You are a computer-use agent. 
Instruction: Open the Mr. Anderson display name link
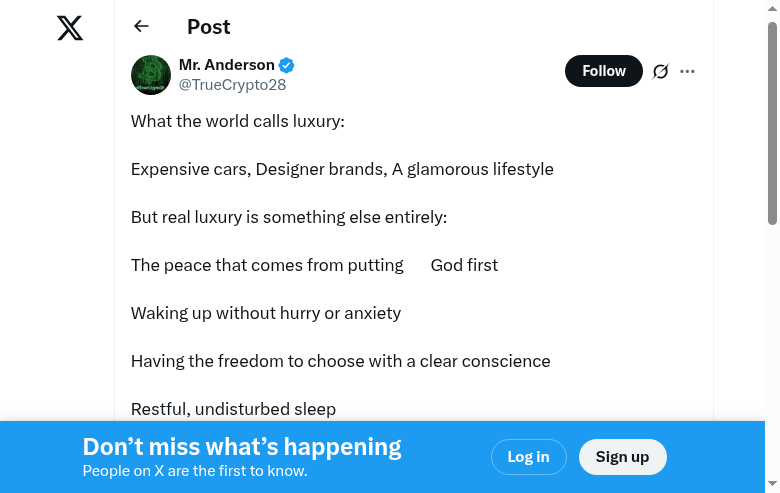pyautogui.click(x=226, y=65)
